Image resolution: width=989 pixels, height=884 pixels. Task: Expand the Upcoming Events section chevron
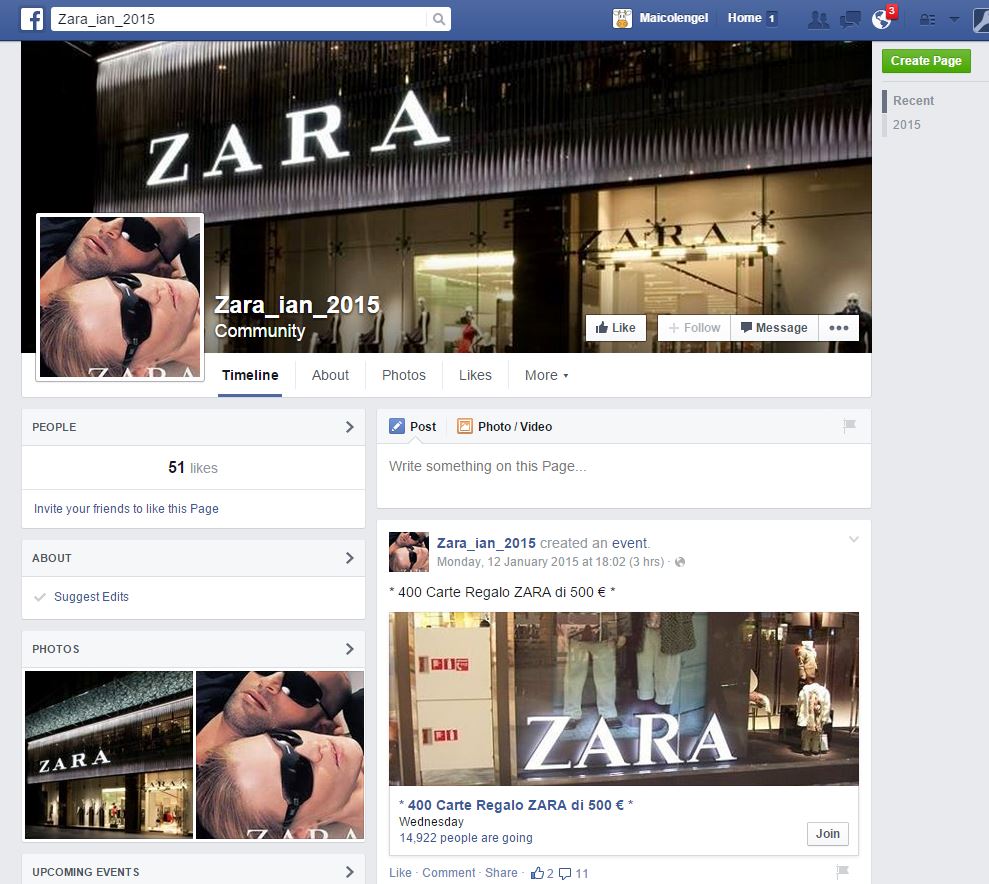(349, 872)
